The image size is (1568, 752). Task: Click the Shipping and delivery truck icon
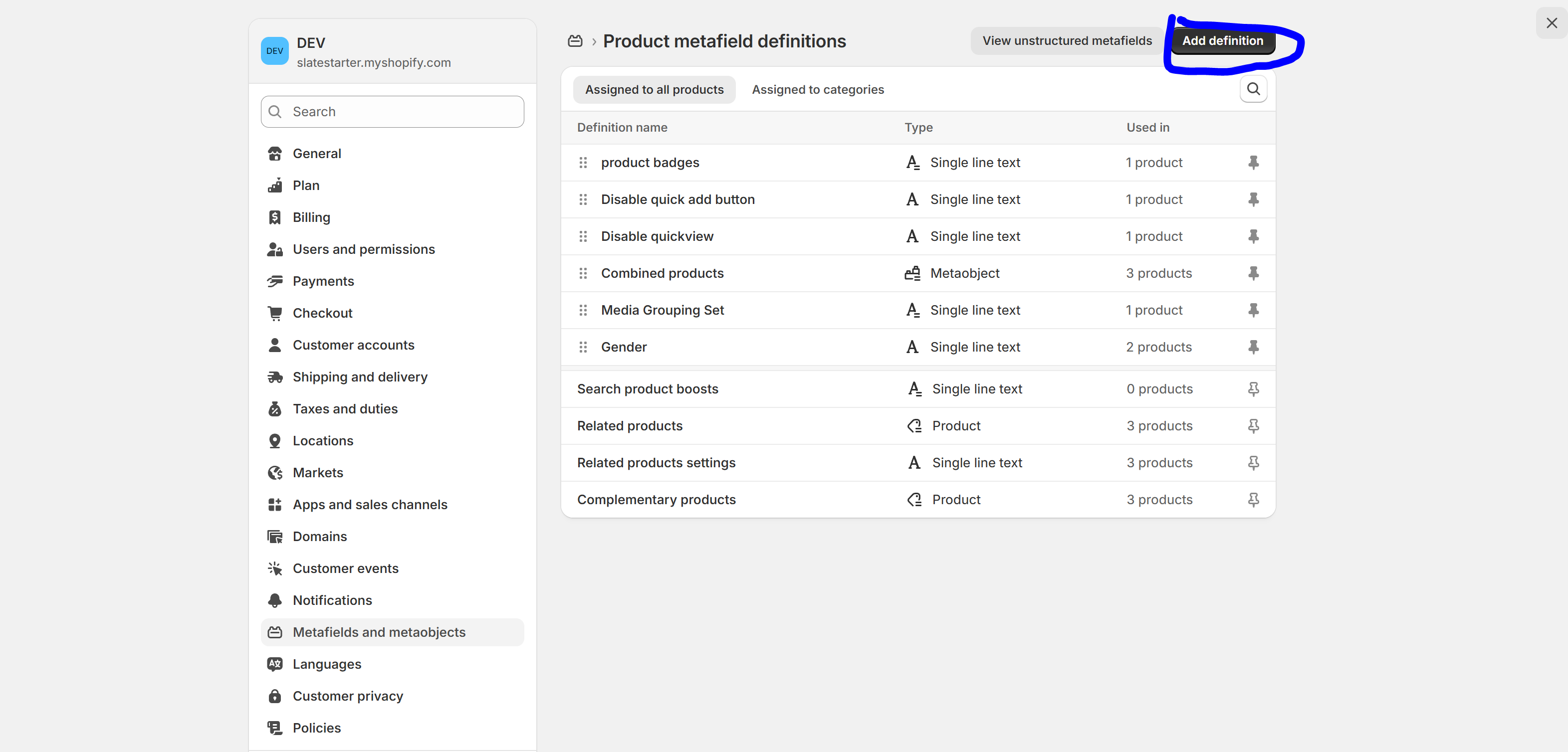click(x=275, y=377)
